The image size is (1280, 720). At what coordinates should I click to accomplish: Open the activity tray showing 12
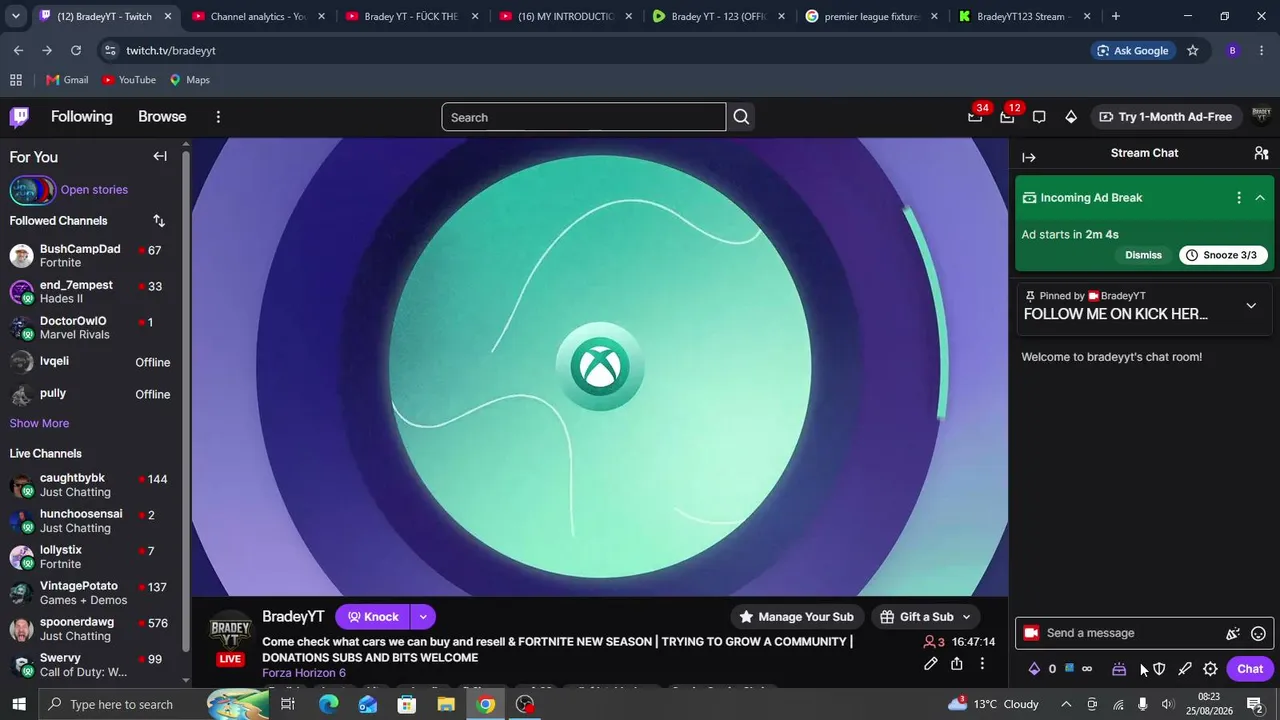1007,117
